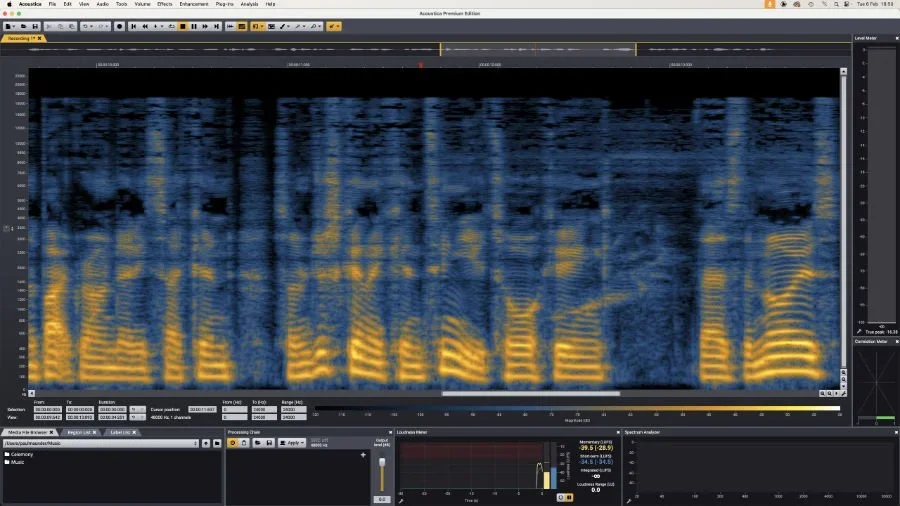Click the Redo arrow icon
The image size is (900, 506).
coord(100,26)
